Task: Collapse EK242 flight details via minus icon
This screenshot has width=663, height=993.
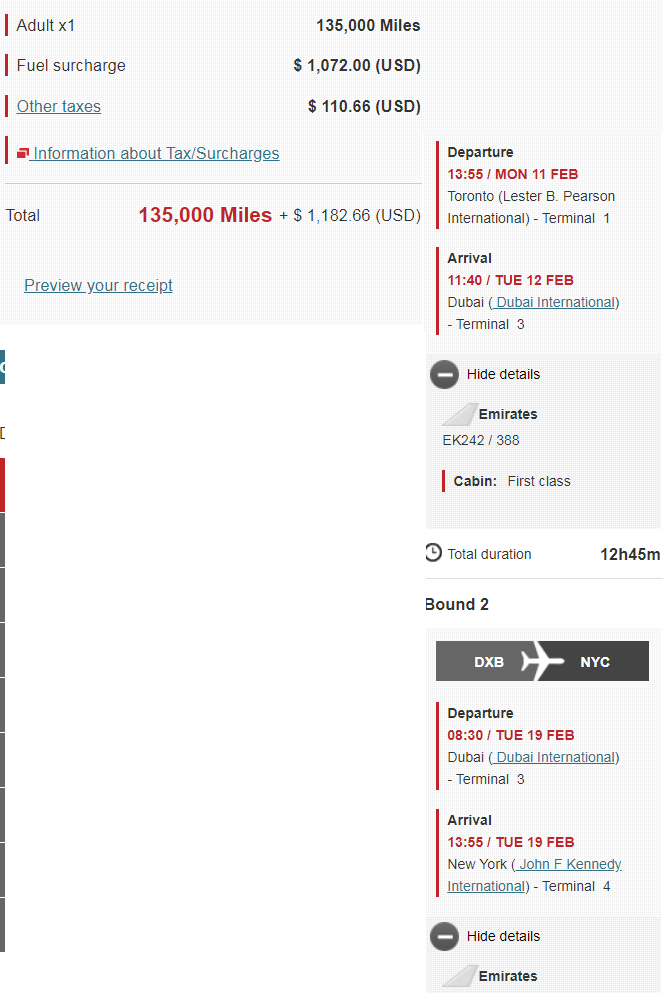Action: pyautogui.click(x=444, y=374)
